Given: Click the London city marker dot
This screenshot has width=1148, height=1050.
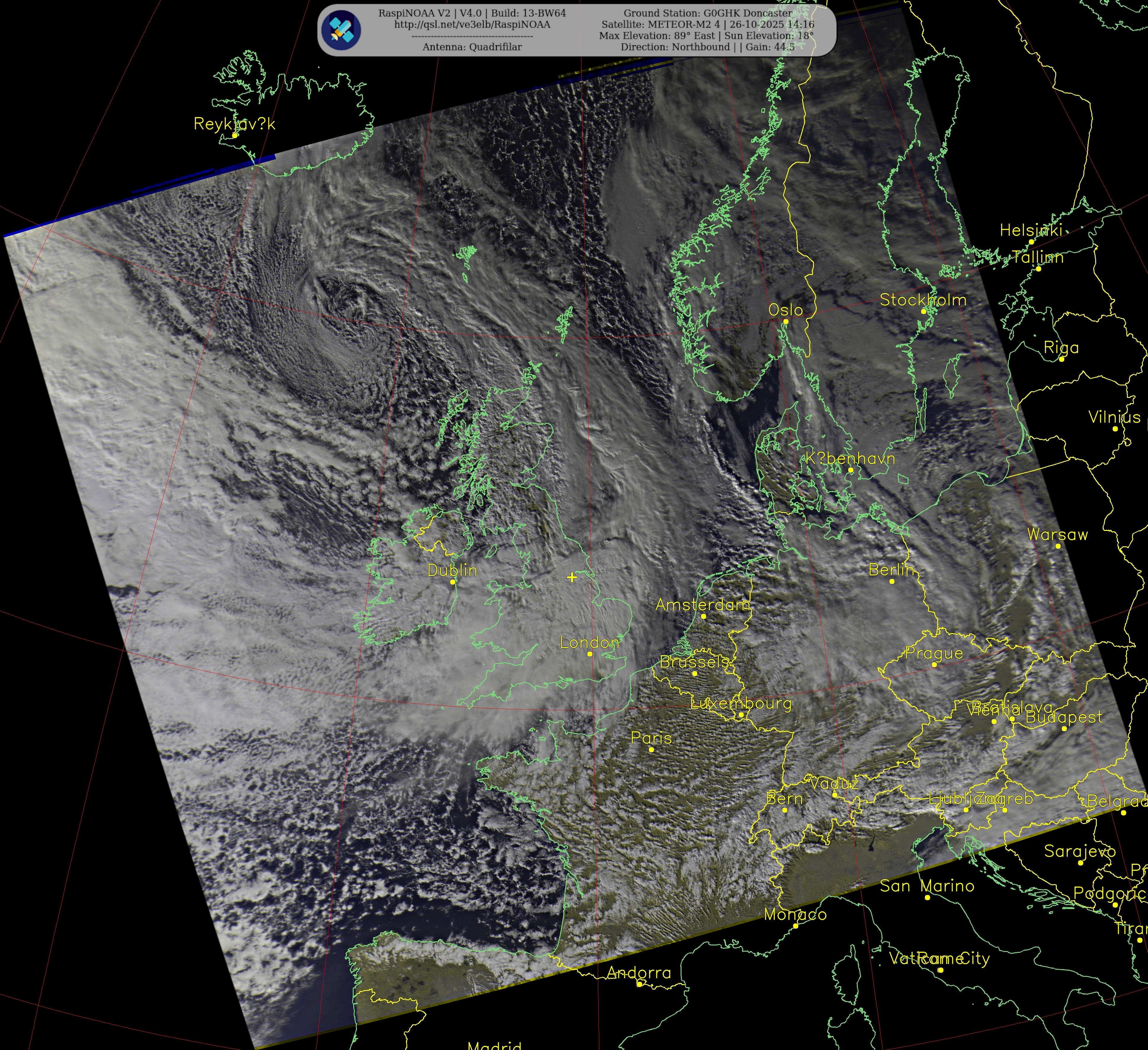Looking at the screenshot, I should click(x=590, y=654).
